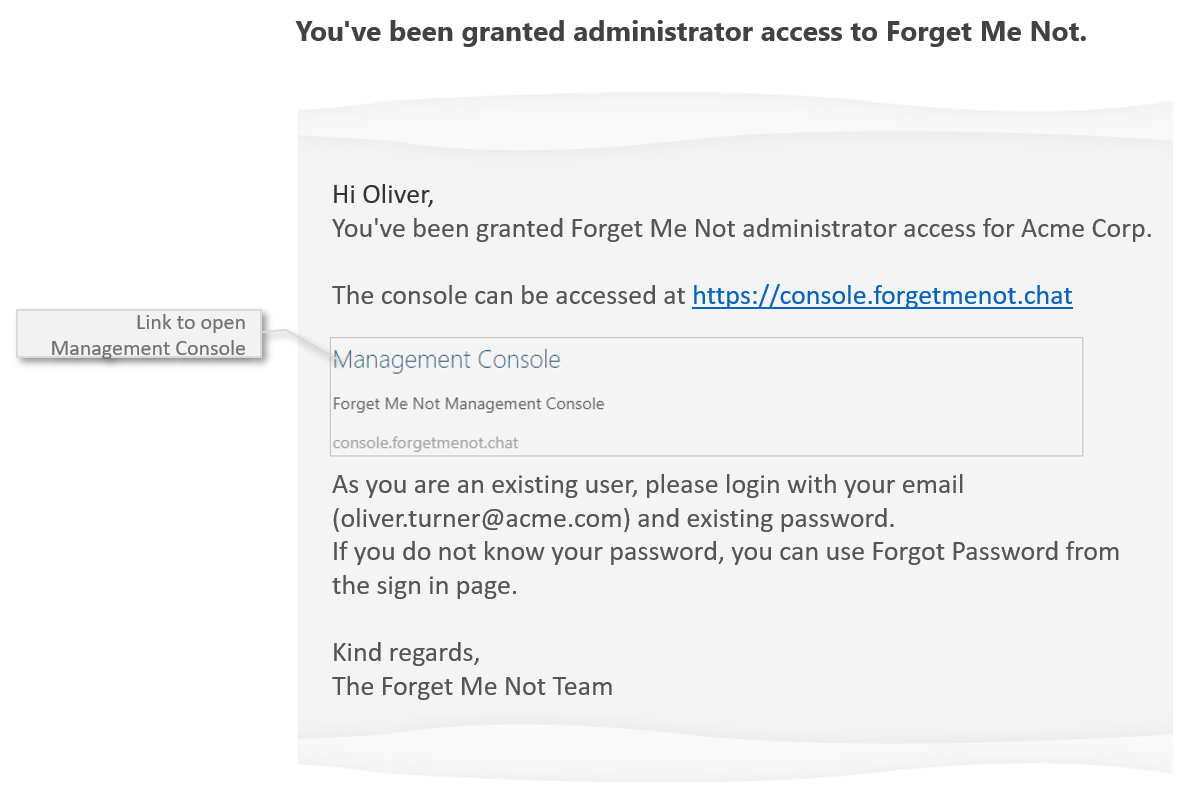Viewport: 1187px width, 800px height.
Task: Click the 'Forget Me Not Management Console' card description
Action: pyautogui.click(x=468, y=404)
